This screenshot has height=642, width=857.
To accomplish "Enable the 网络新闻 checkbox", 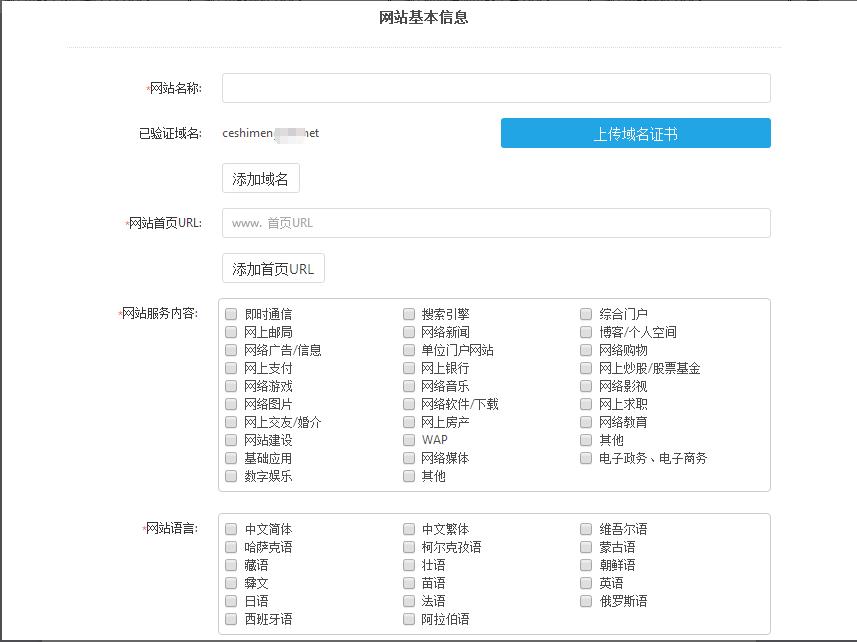I will 409,332.
